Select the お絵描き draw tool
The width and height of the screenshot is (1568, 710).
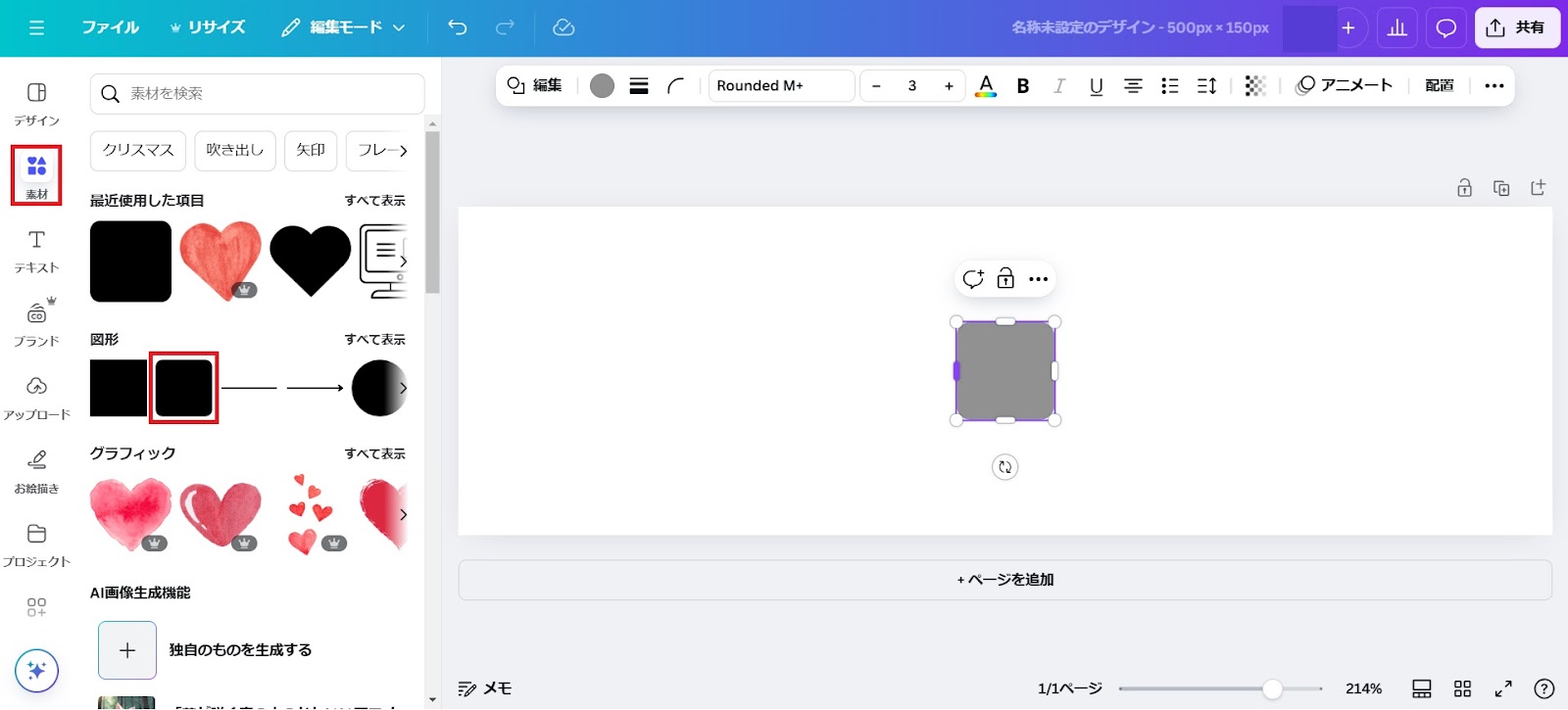(36, 471)
